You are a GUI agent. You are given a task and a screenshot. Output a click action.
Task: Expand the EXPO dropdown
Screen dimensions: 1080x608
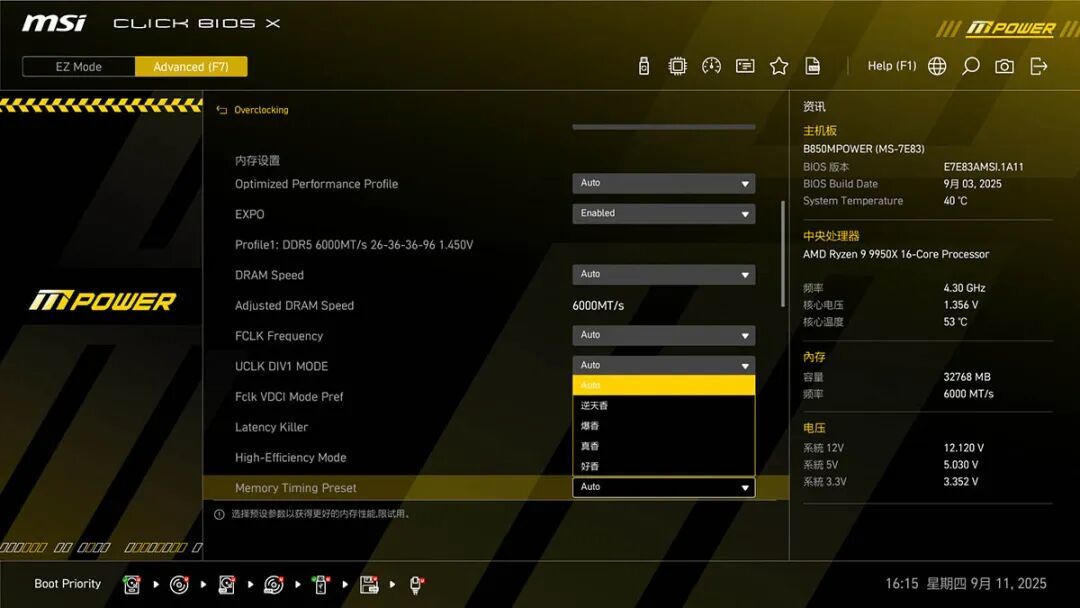point(663,213)
